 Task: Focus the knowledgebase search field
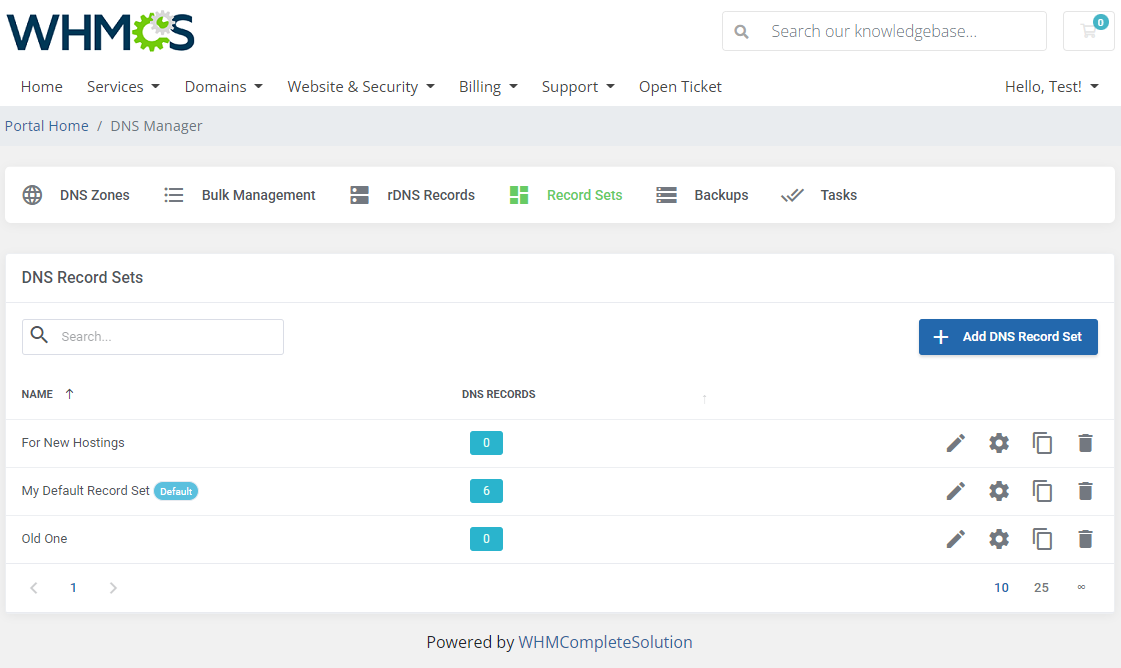(x=884, y=31)
